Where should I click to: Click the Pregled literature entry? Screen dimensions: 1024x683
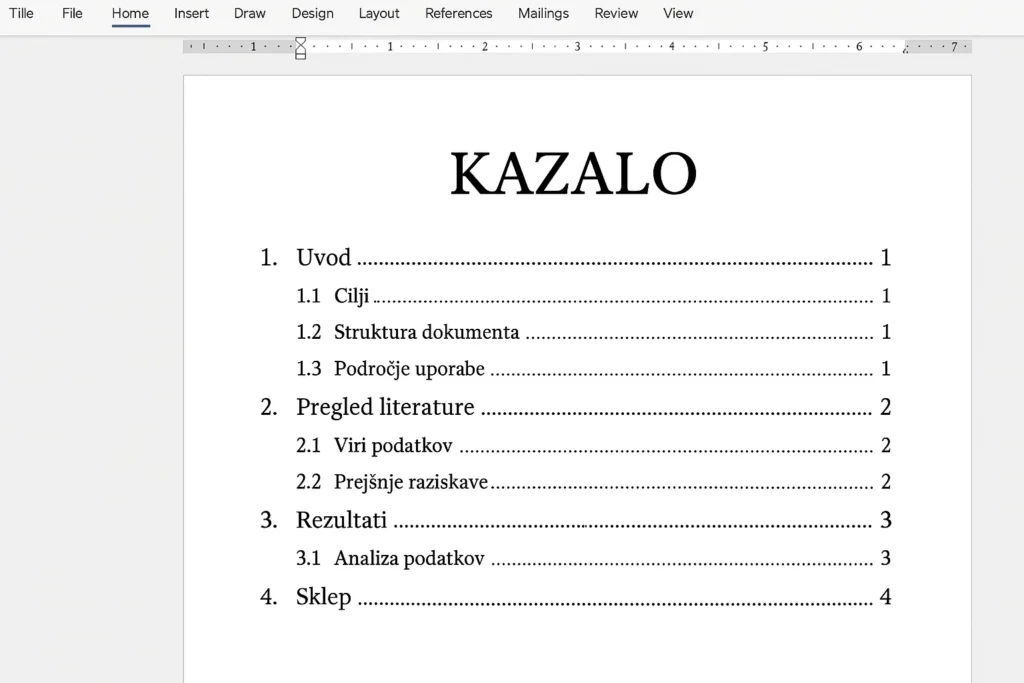point(385,407)
